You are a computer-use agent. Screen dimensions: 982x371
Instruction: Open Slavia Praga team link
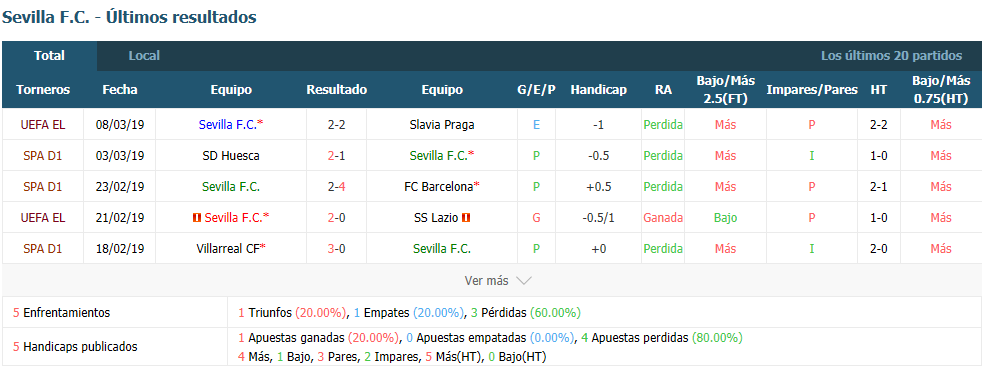click(442, 125)
